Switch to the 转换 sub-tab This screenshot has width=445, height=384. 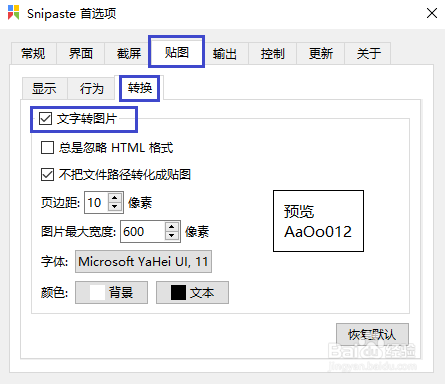[x=140, y=88]
